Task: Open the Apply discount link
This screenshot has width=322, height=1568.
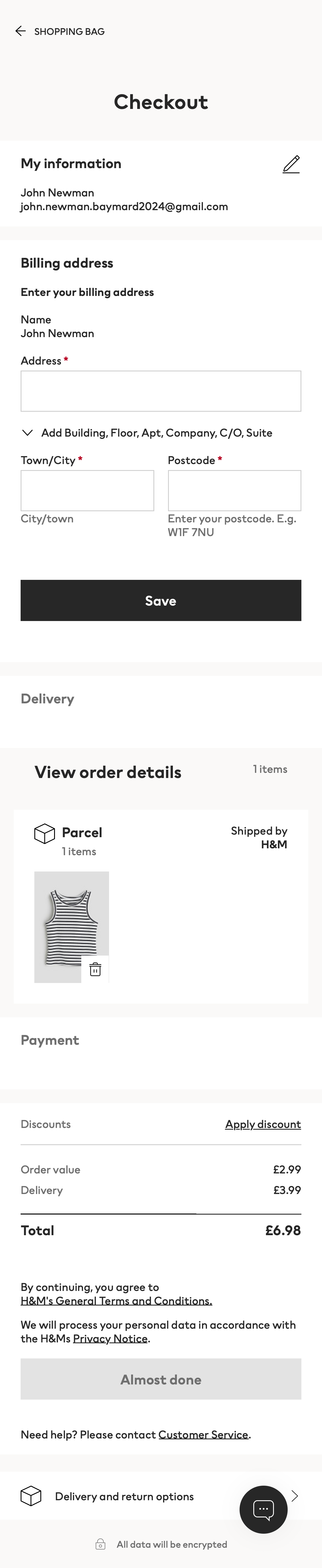Action: pyautogui.click(x=263, y=1124)
